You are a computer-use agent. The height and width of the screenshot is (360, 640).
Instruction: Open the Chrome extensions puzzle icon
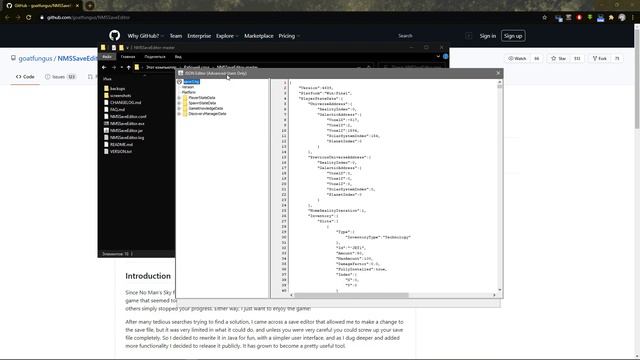pos(611,18)
